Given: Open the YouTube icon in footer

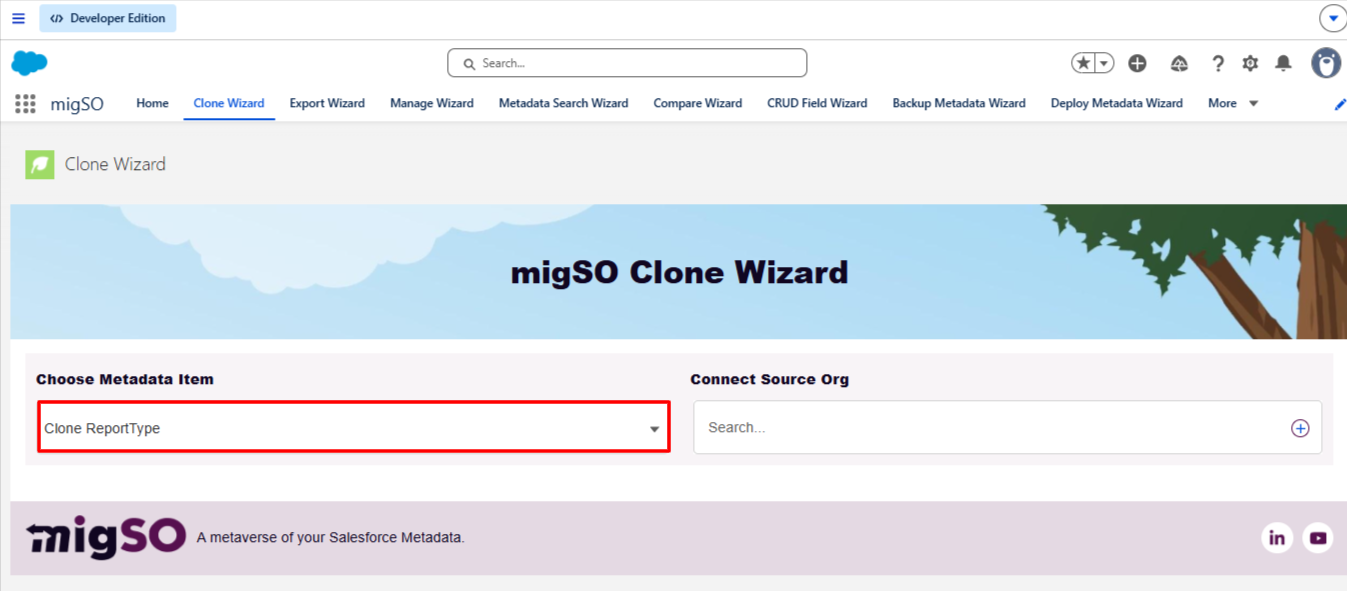Looking at the screenshot, I should coord(1318,538).
